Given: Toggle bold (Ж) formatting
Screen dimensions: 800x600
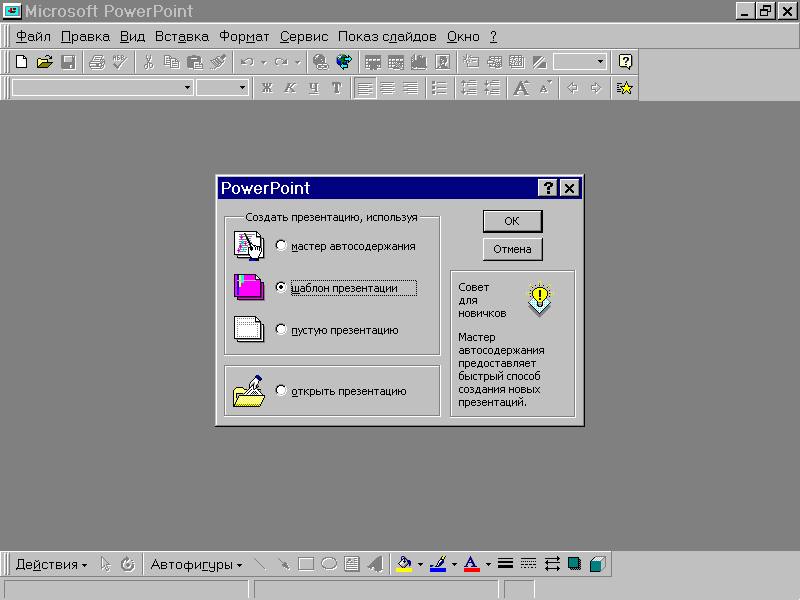Looking at the screenshot, I should pyautogui.click(x=267, y=88).
